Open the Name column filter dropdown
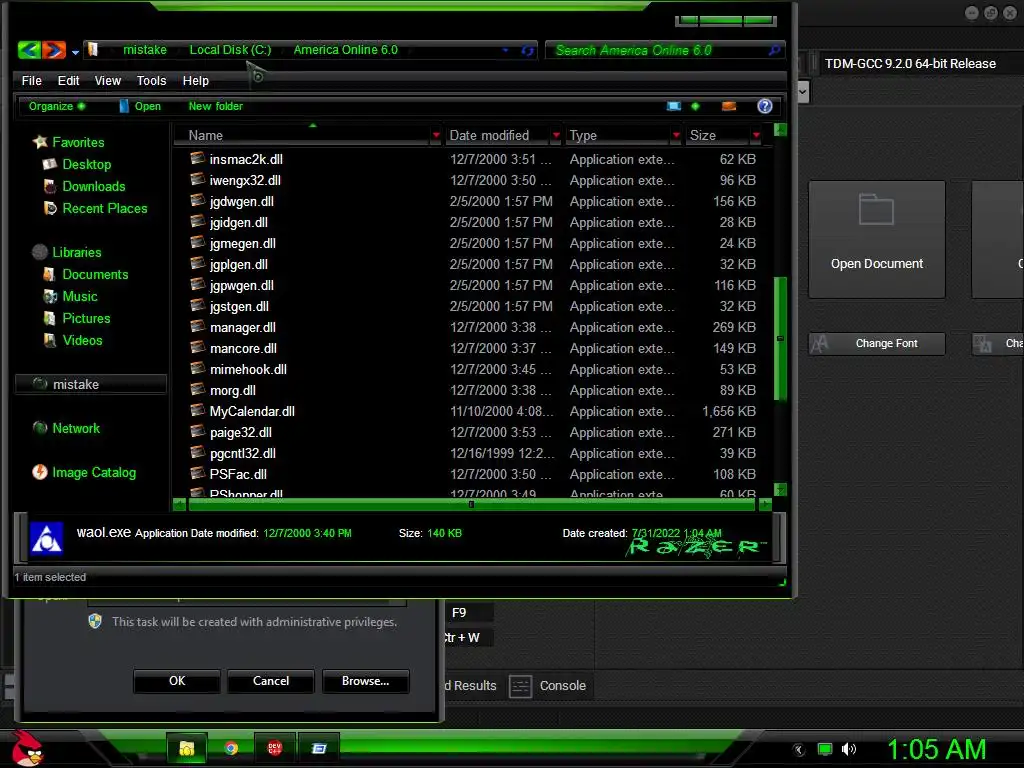 (x=436, y=135)
